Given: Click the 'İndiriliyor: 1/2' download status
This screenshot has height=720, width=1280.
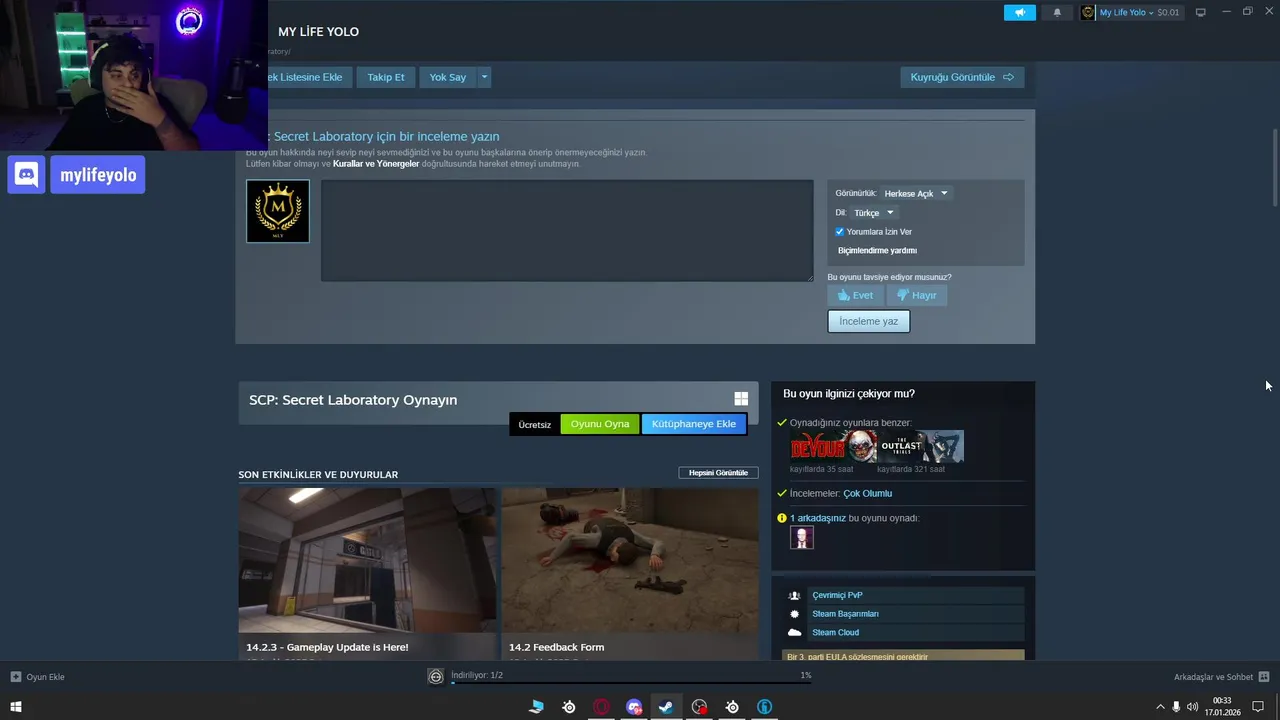Looking at the screenshot, I should point(477,675).
